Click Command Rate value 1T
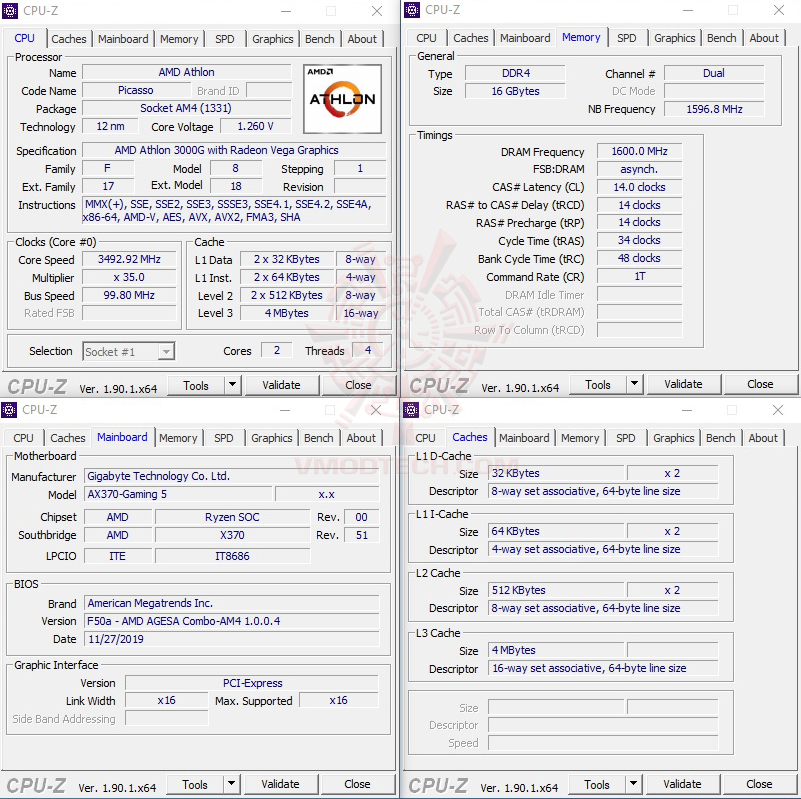This screenshot has width=801, height=799. 640,276
